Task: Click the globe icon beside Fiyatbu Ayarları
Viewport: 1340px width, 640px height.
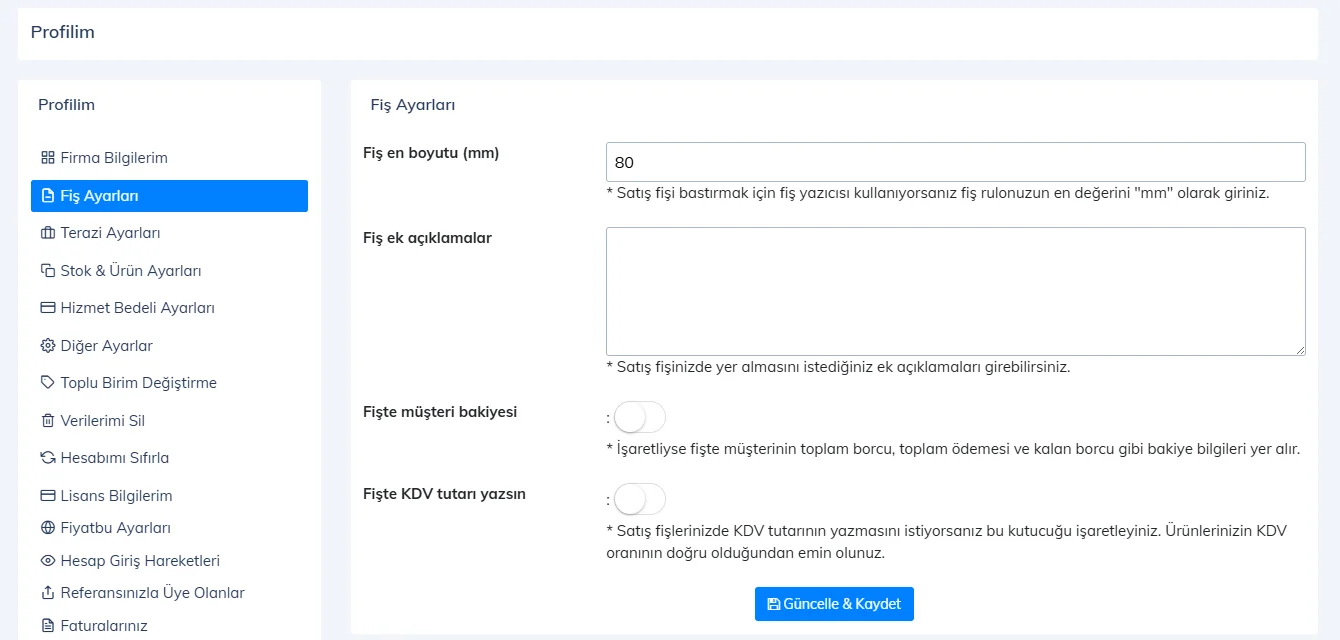Action: [47, 528]
